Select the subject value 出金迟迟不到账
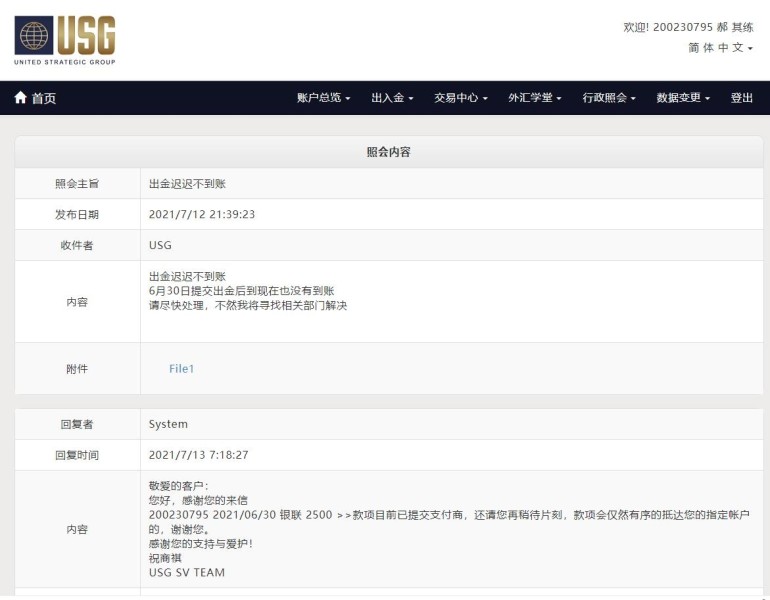Viewport: 770px width, 600px height. [187, 184]
